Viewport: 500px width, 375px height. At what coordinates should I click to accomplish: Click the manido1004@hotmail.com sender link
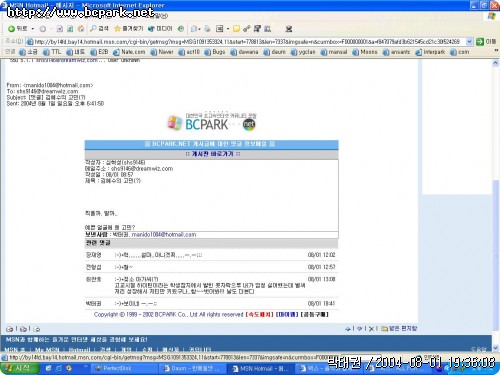164,235
